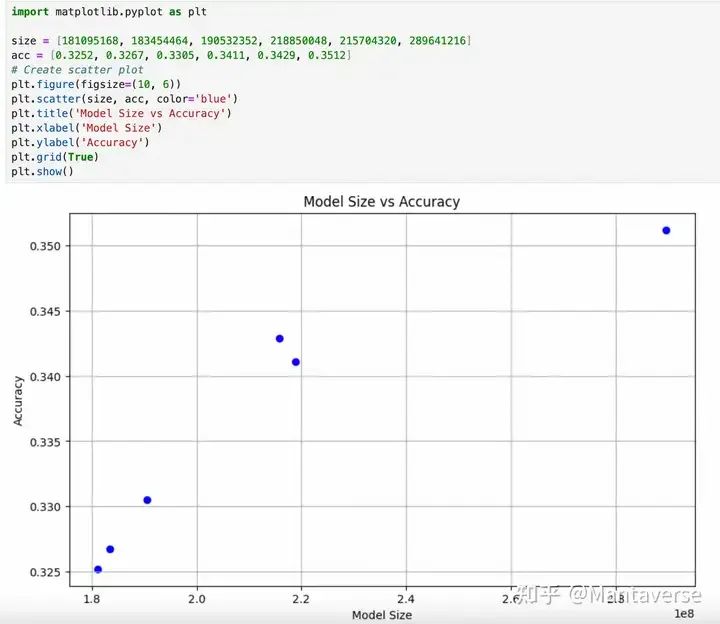Screen dimensions: 720x624
Task: Click the 'Model Size vs Accuracy' chart title
Action: [x=382, y=202]
